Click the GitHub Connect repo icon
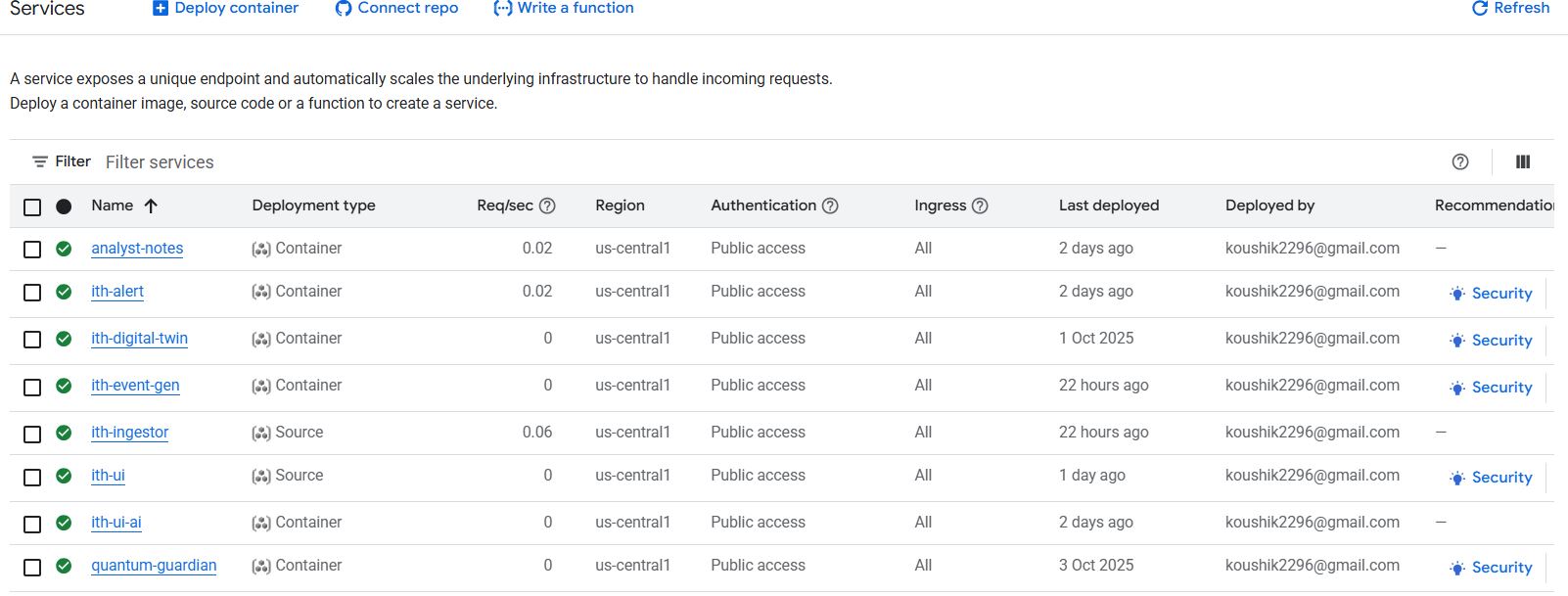Screen dimensions: 1568x596 [x=343, y=9]
